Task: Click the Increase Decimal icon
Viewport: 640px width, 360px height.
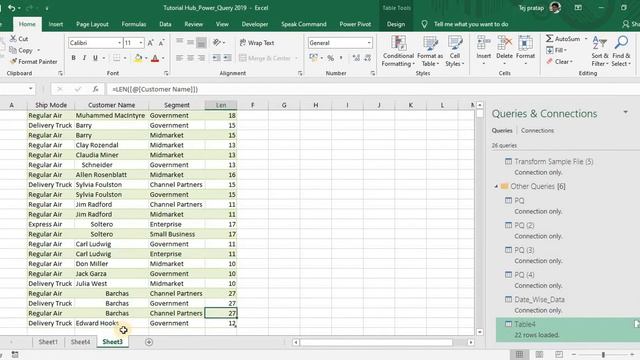Action: pos(356,58)
